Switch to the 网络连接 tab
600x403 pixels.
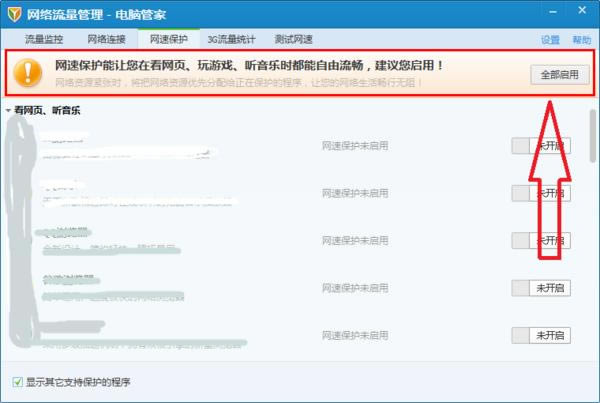pos(106,39)
